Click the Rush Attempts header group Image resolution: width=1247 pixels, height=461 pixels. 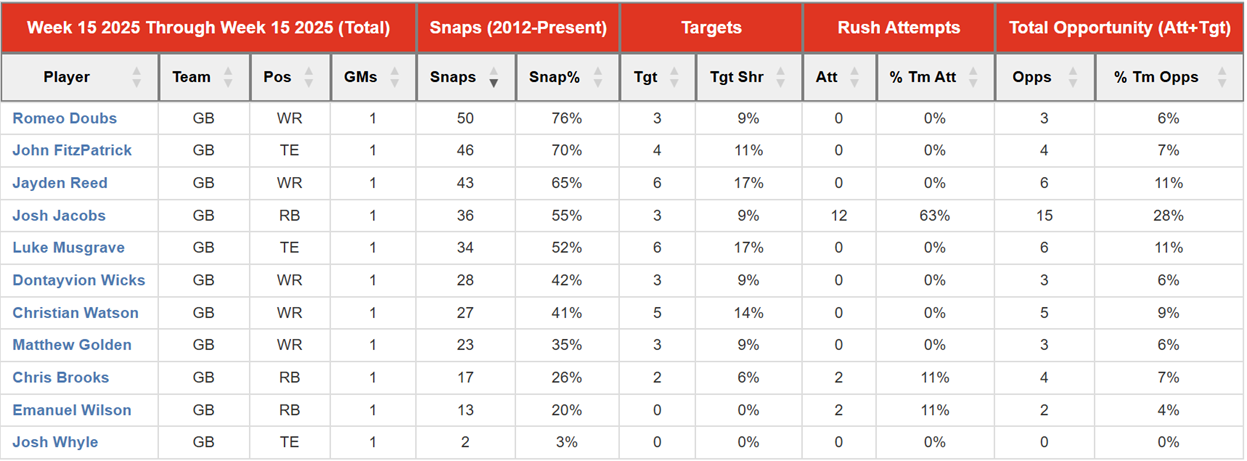point(899,27)
